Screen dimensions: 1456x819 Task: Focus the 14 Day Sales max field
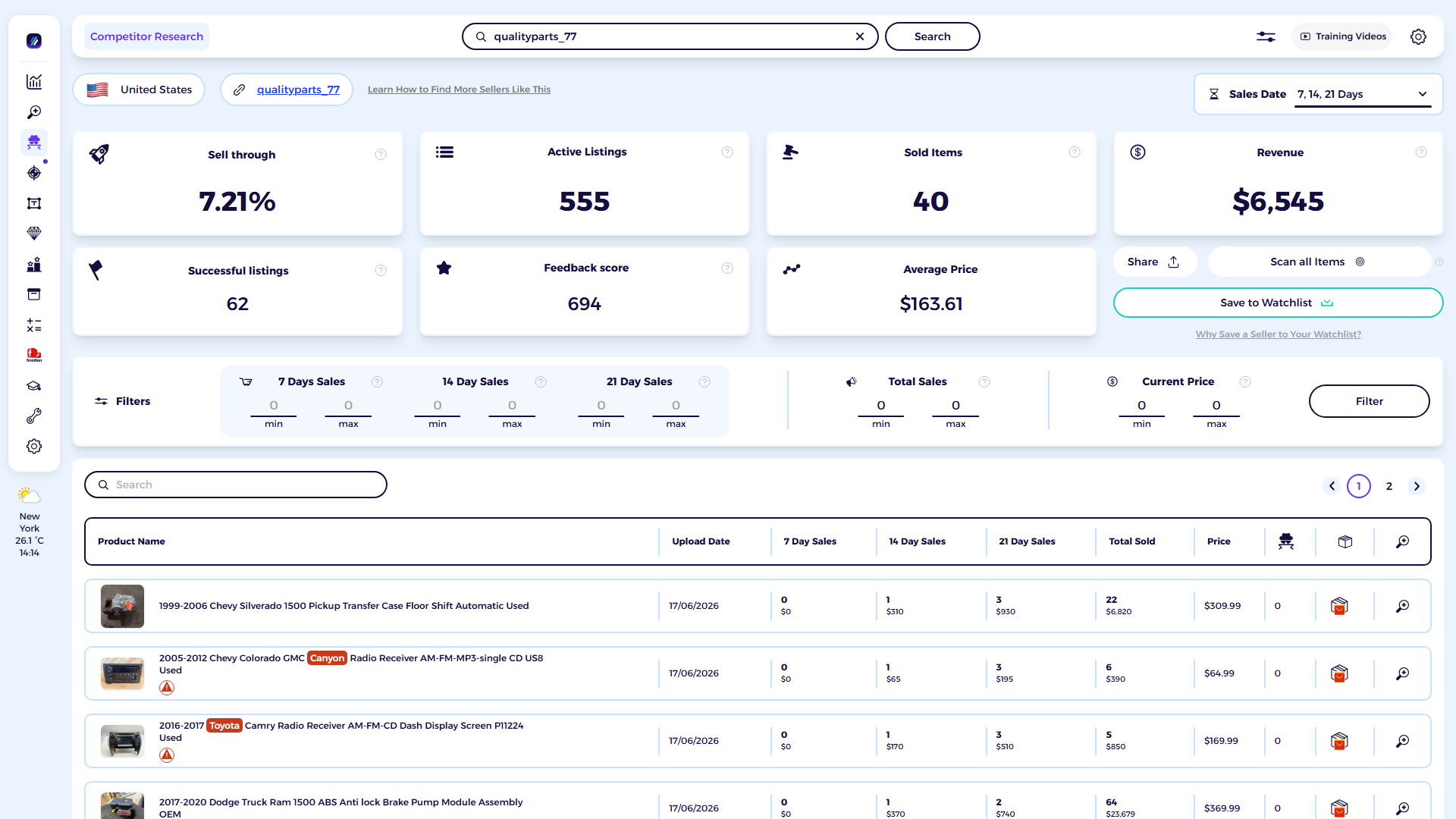pyautogui.click(x=512, y=406)
